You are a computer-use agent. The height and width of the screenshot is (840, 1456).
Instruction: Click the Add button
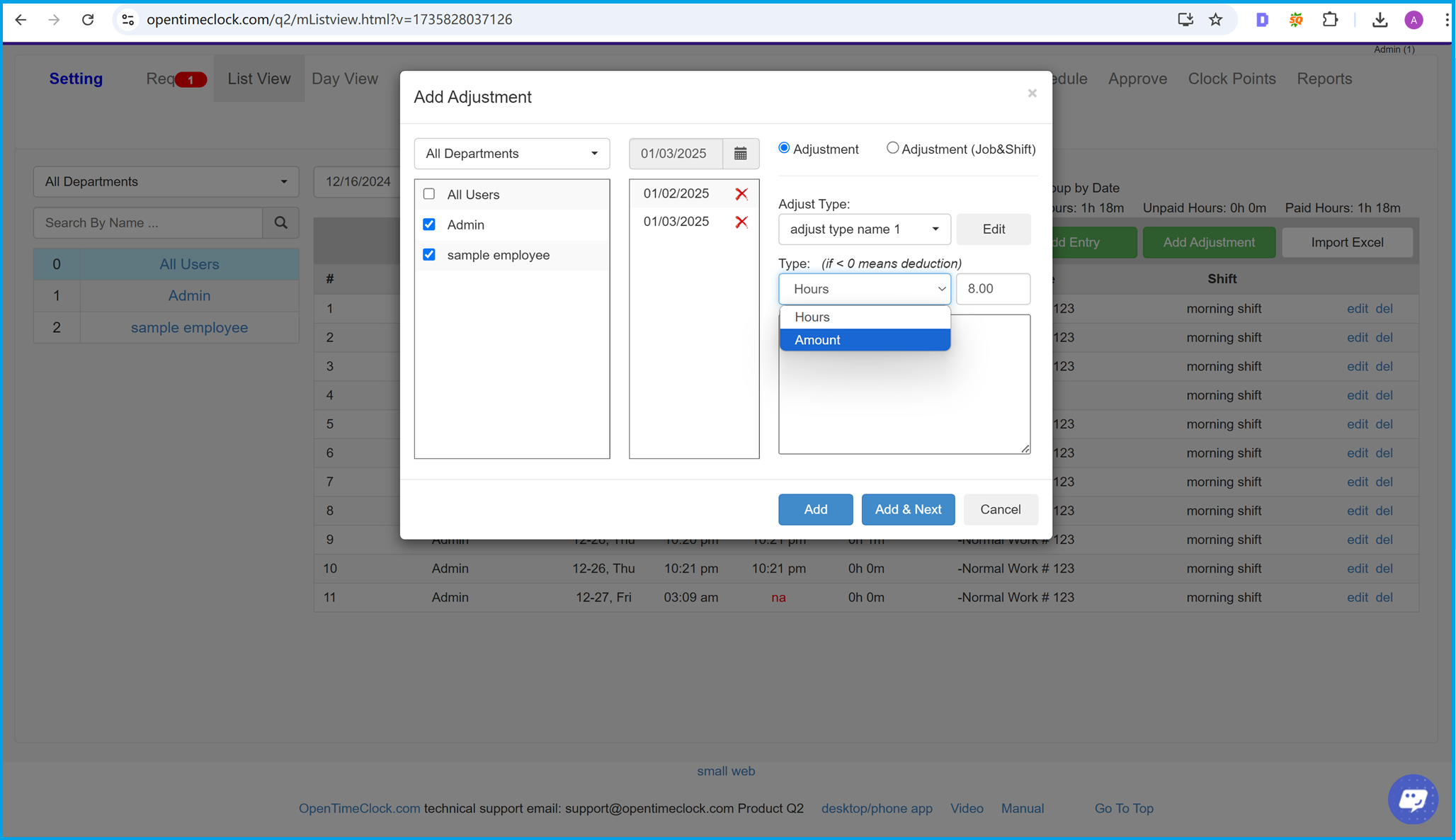point(815,510)
